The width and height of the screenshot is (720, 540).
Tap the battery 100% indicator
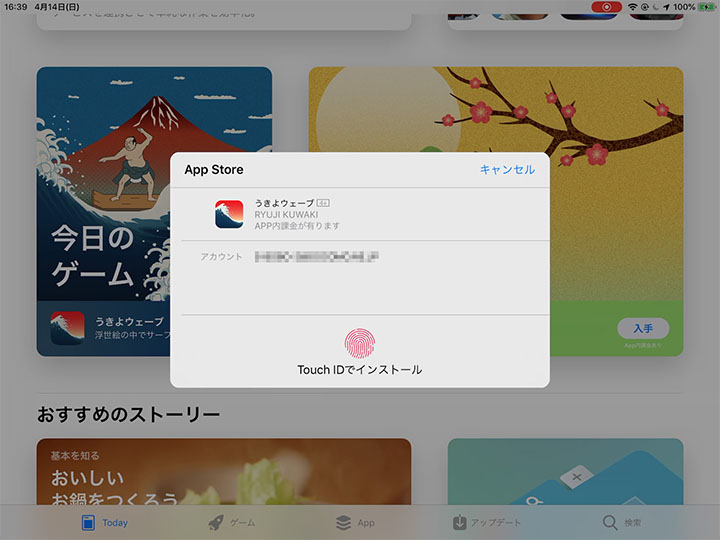point(694,7)
